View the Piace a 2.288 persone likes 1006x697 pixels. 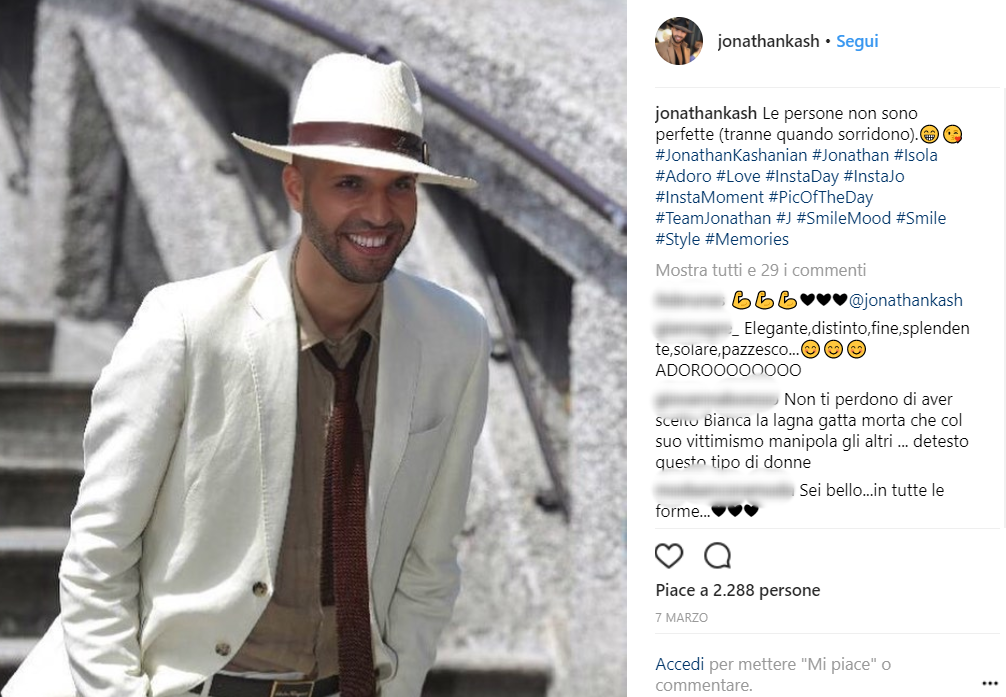point(738,590)
